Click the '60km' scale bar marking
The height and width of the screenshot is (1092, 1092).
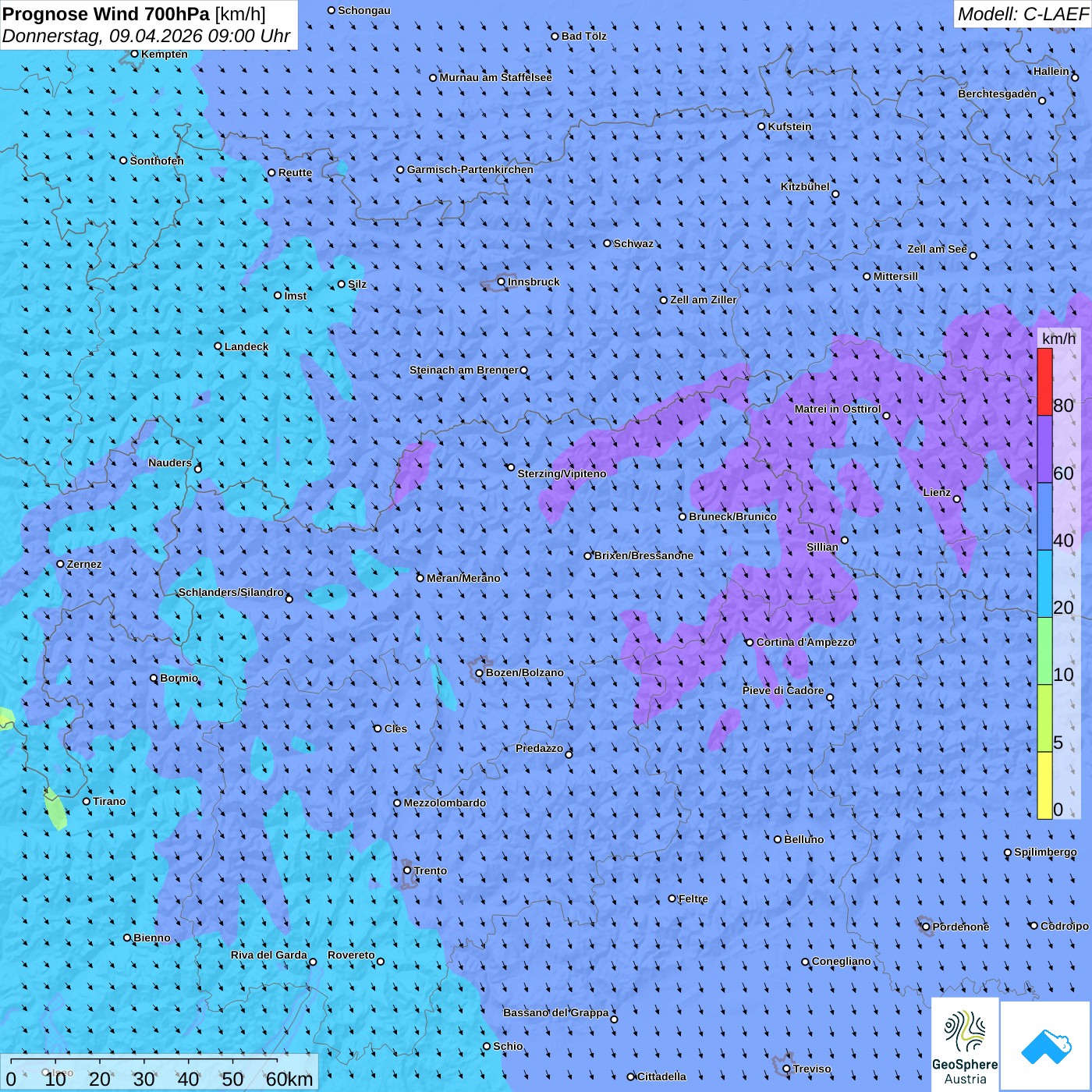[289, 1079]
